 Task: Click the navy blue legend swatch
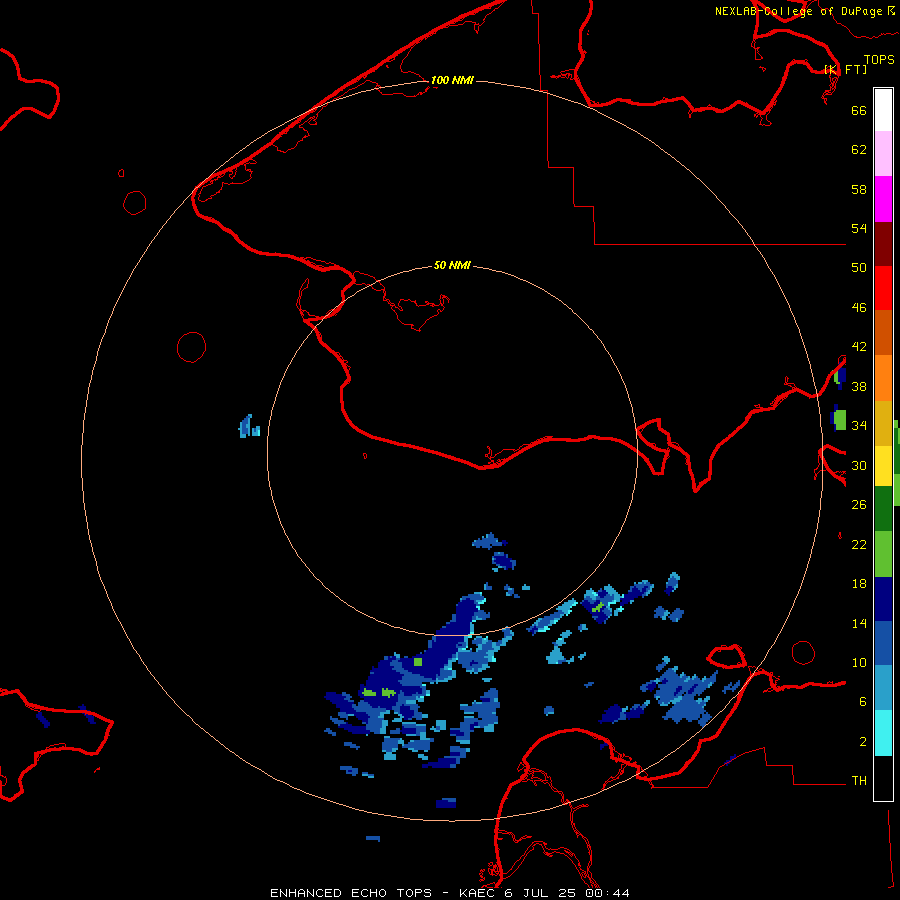pyautogui.click(x=883, y=599)
